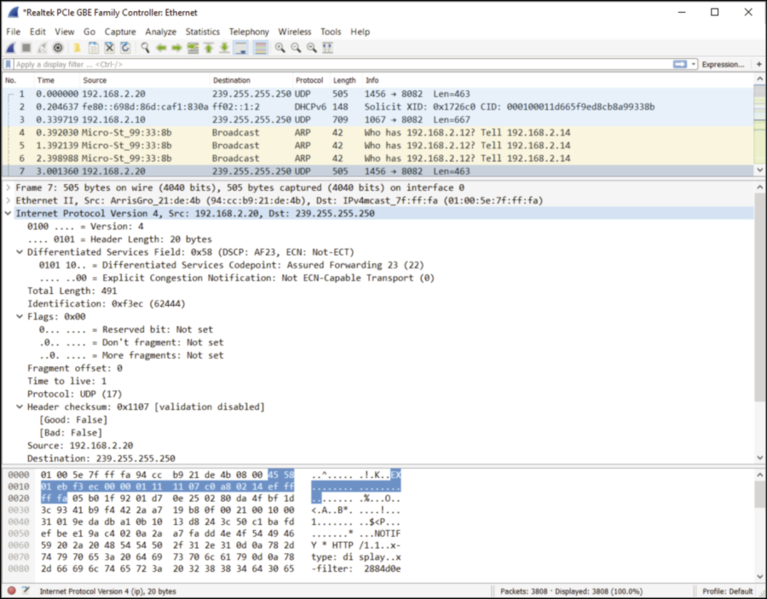Sort by the Protocol column header

[x=310, y=80]
